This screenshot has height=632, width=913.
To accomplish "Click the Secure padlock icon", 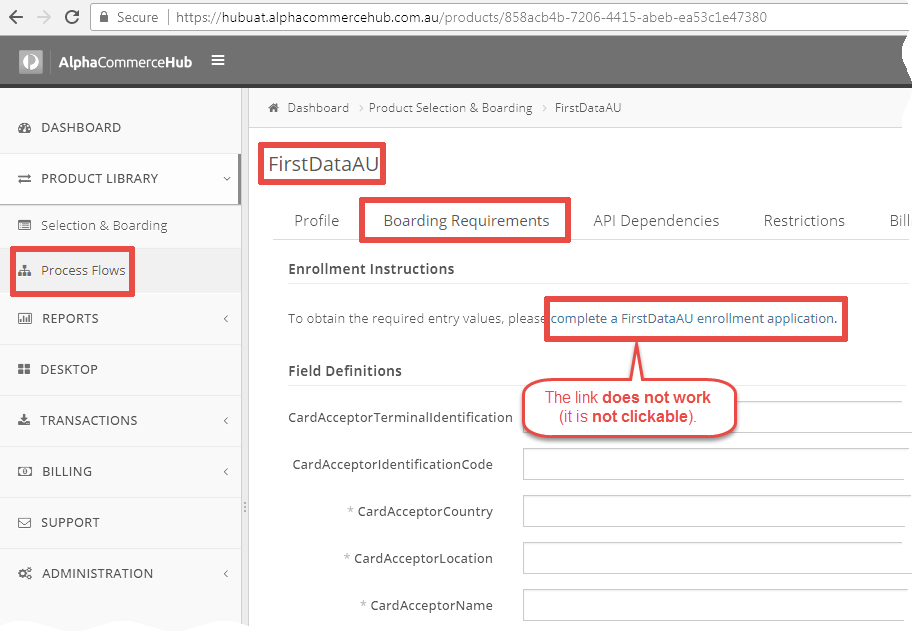I will [104, 17].
